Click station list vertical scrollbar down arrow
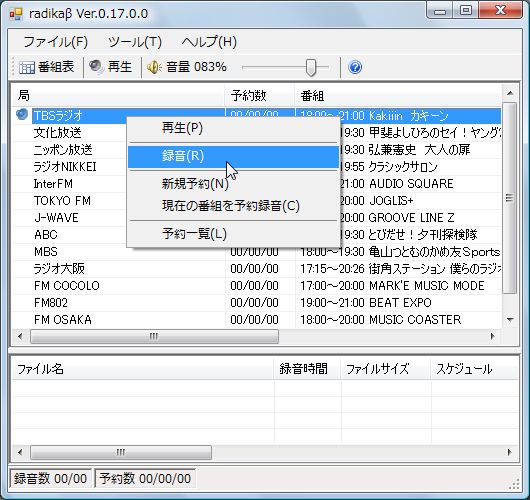The width and height of the screenshot is (530, 500). (510, 319)
